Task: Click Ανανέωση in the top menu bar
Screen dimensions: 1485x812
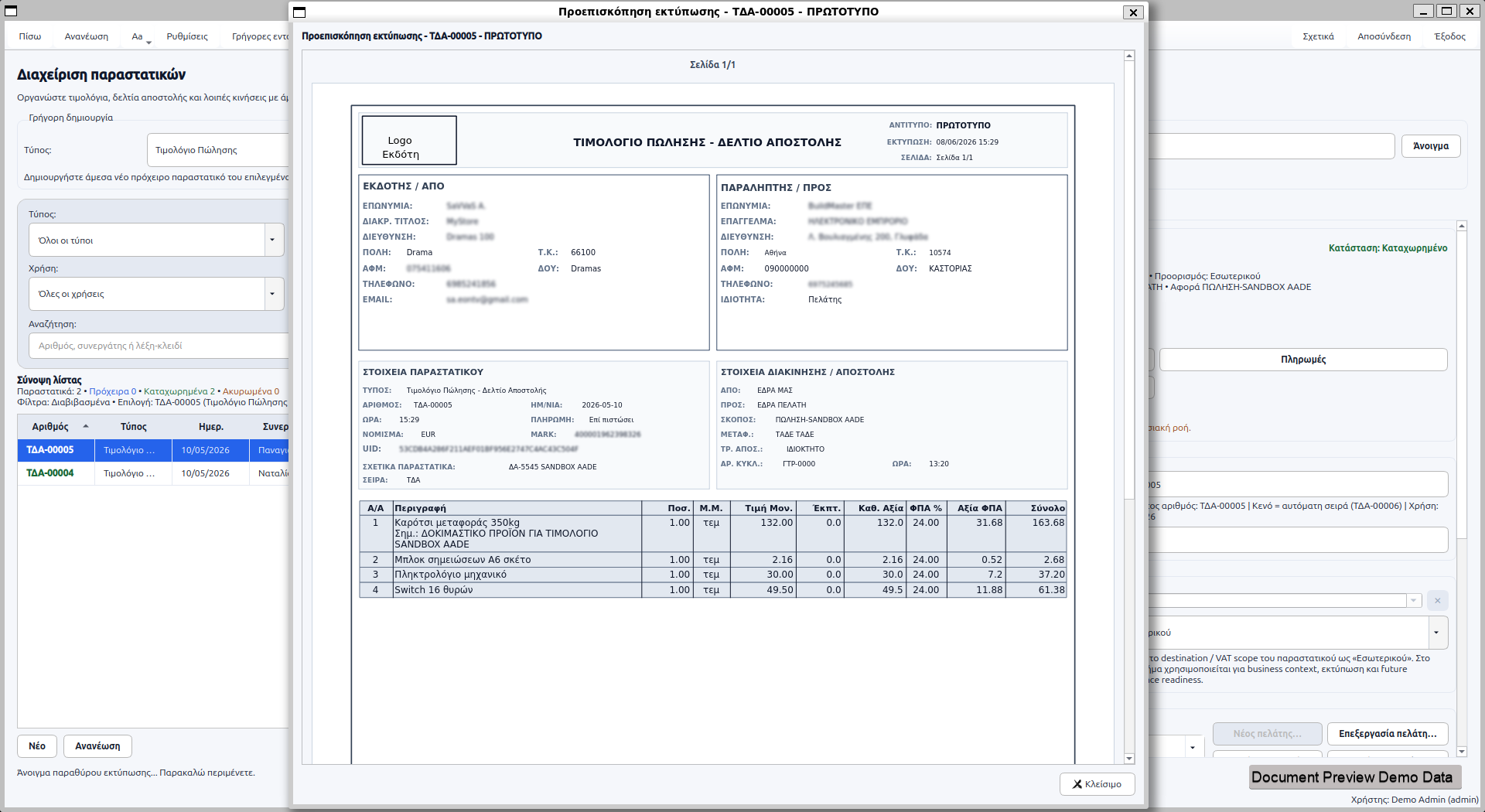Action: coord(87,36)
